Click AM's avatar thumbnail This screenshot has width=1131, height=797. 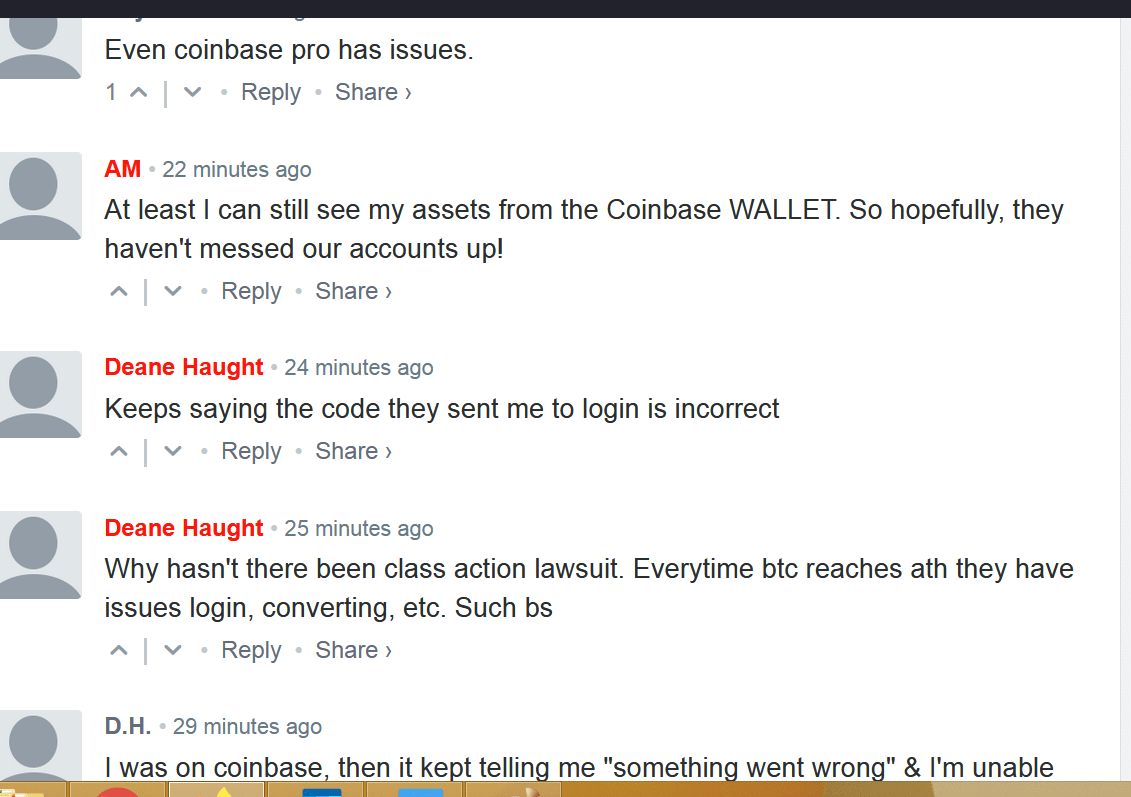(40, 196)
